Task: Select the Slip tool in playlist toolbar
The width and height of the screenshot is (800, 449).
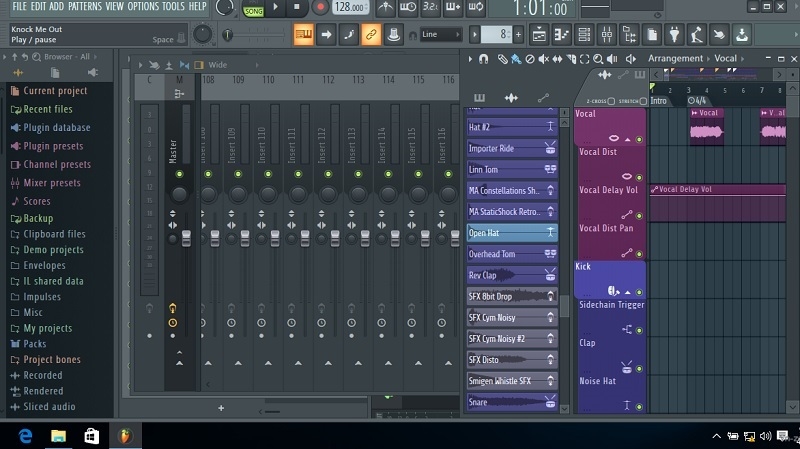Action: [557, 59]
